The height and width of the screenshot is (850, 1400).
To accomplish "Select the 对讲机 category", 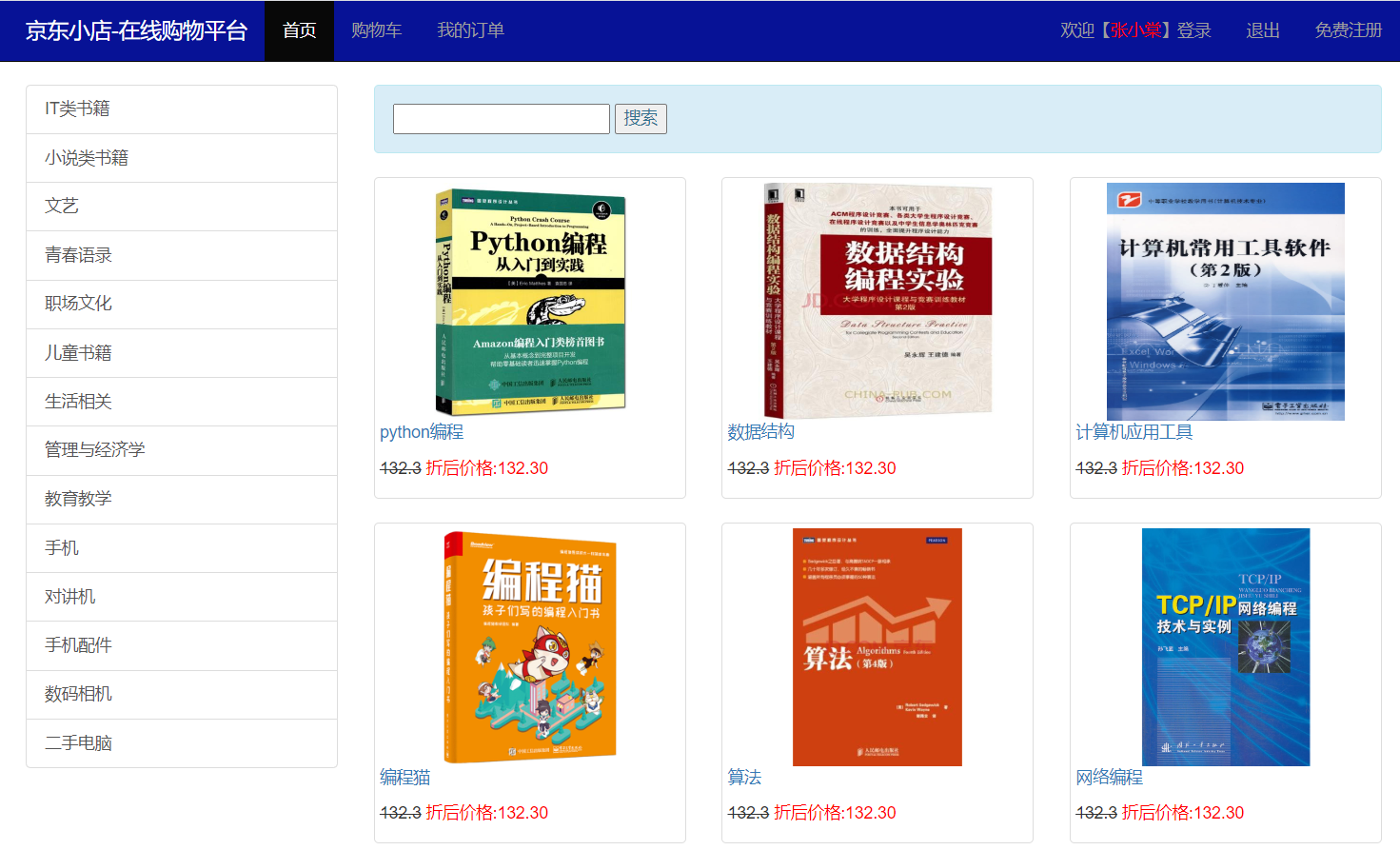I will (x=182, y=597).
